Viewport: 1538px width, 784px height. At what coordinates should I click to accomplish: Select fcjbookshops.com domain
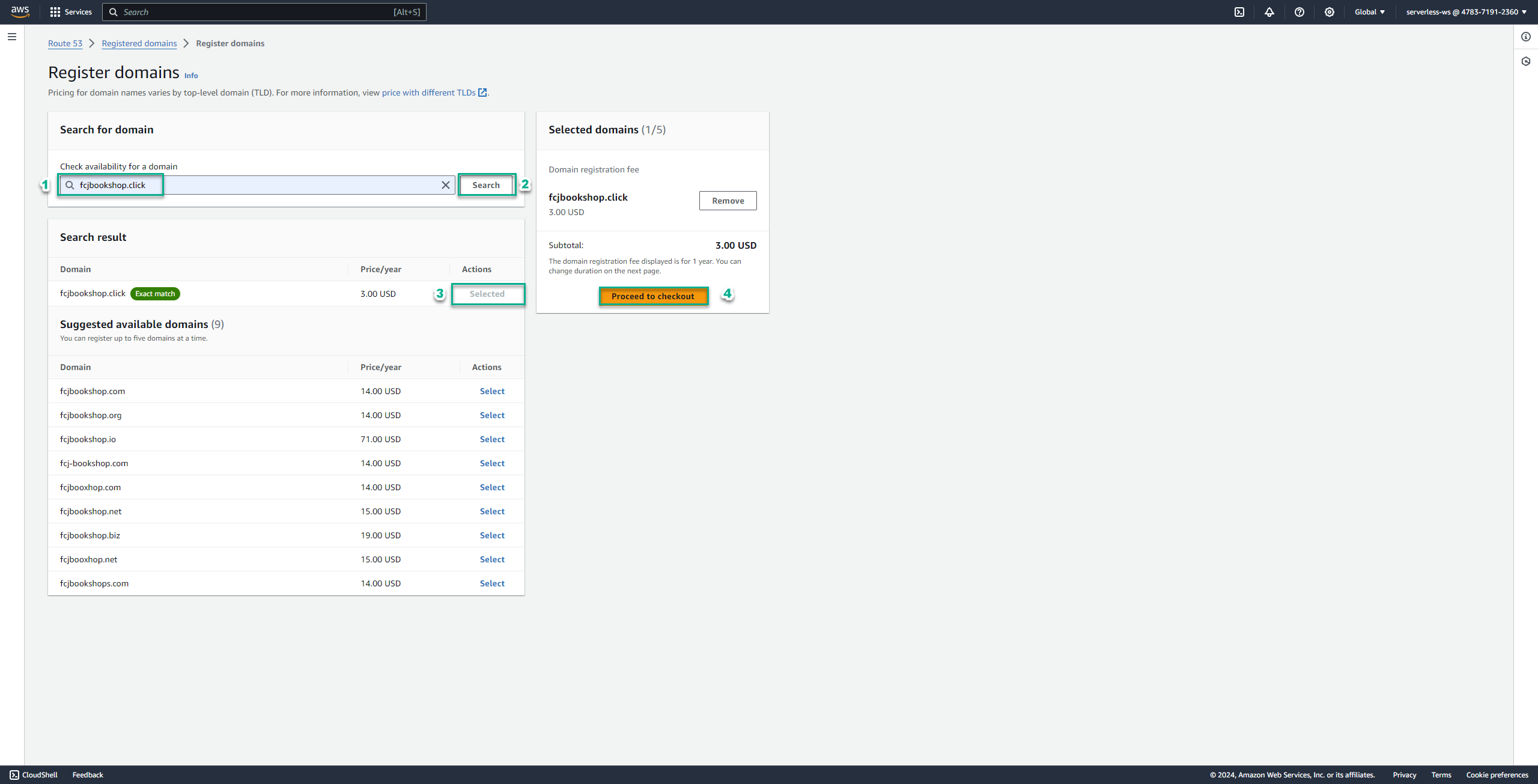[x=492, y=583]
